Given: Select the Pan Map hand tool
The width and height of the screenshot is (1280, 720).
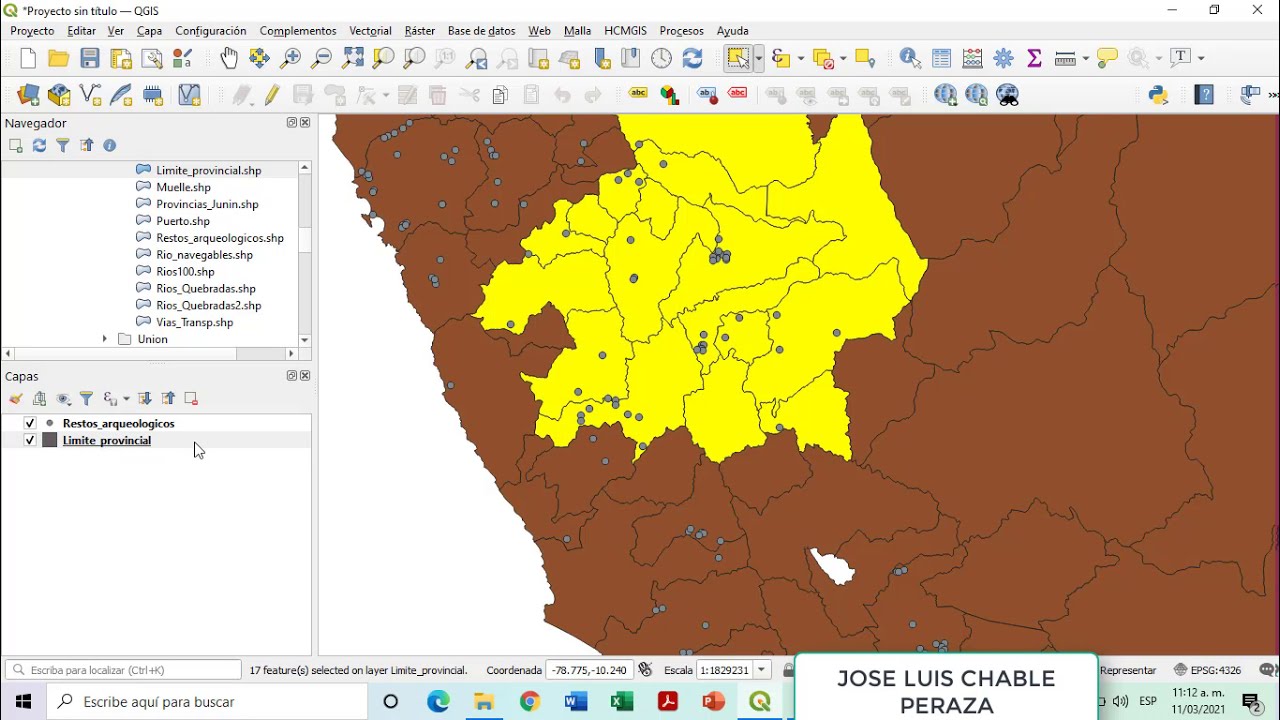Looking at the screenshot, I should (x=229, y=59).
